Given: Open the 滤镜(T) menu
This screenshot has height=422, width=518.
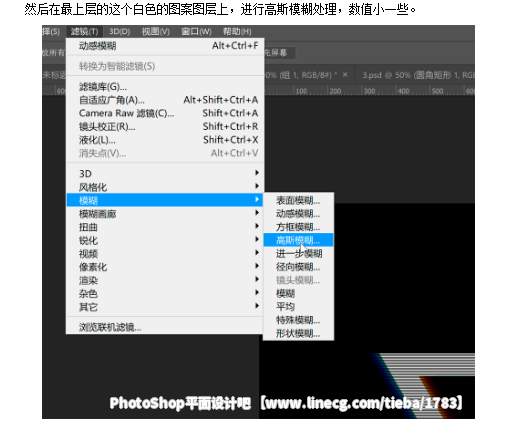Looking at the screenshot, I should coord(84,32).
